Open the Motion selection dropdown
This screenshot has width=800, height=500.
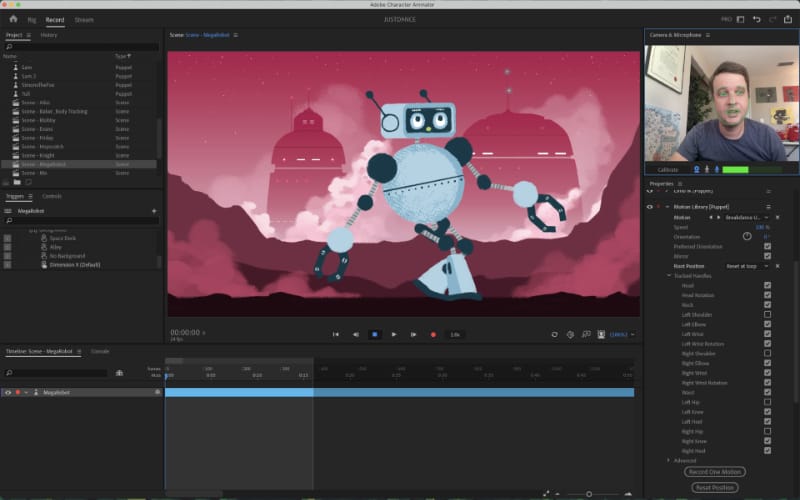tap(747, 217)
